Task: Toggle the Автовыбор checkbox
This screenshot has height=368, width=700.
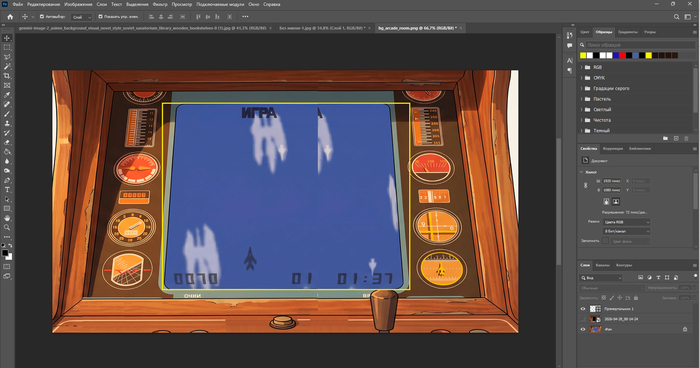Action: click(42, 17)
